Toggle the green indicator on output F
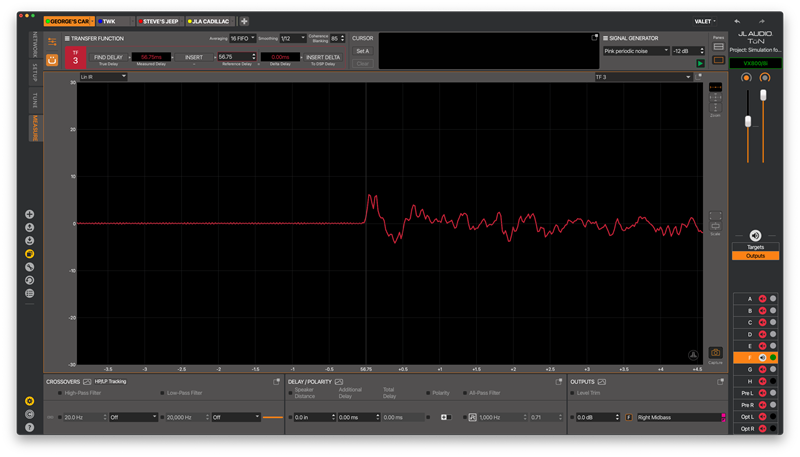The height and width of the screenshot is (457, 800). click(x=773, y=358)
